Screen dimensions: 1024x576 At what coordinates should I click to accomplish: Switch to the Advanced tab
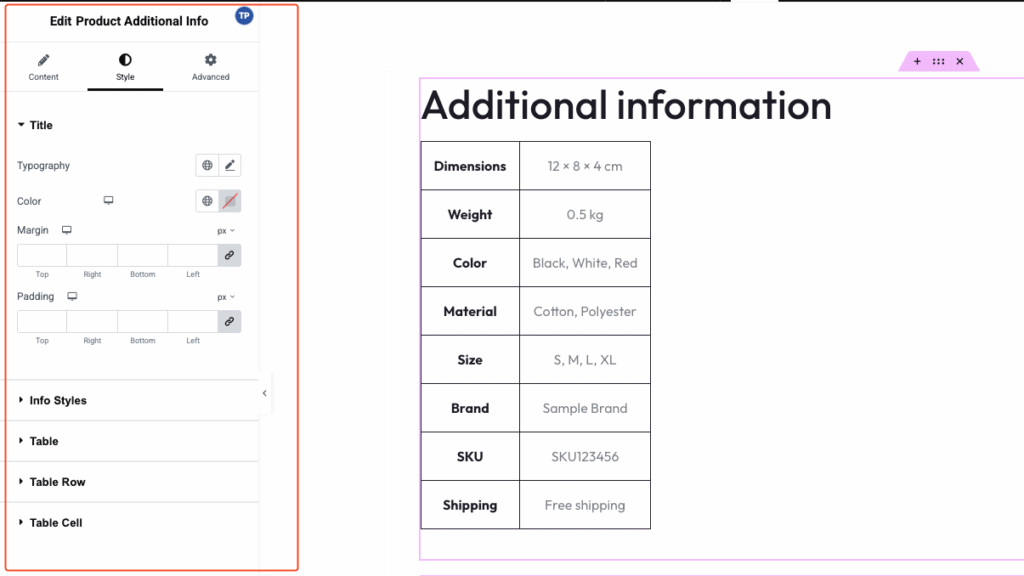coord(210,67)
